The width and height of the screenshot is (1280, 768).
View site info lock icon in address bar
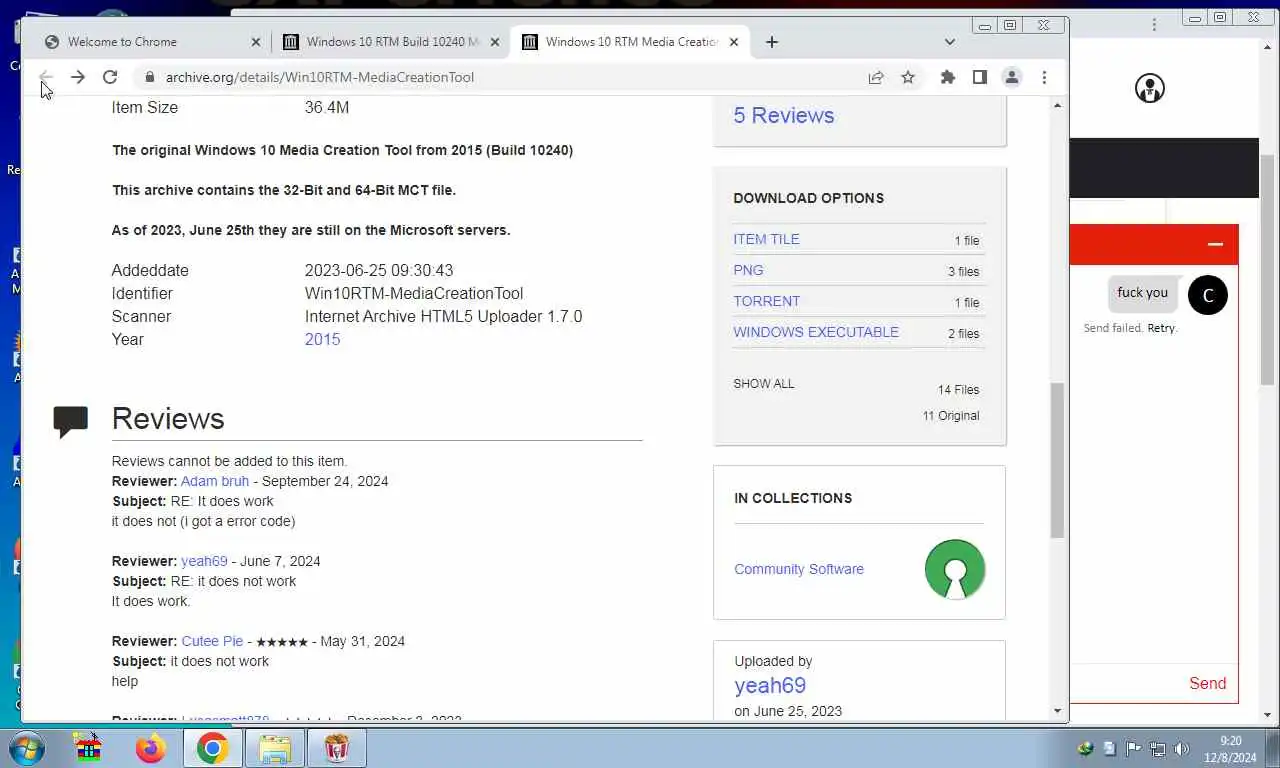pos(150,77)
